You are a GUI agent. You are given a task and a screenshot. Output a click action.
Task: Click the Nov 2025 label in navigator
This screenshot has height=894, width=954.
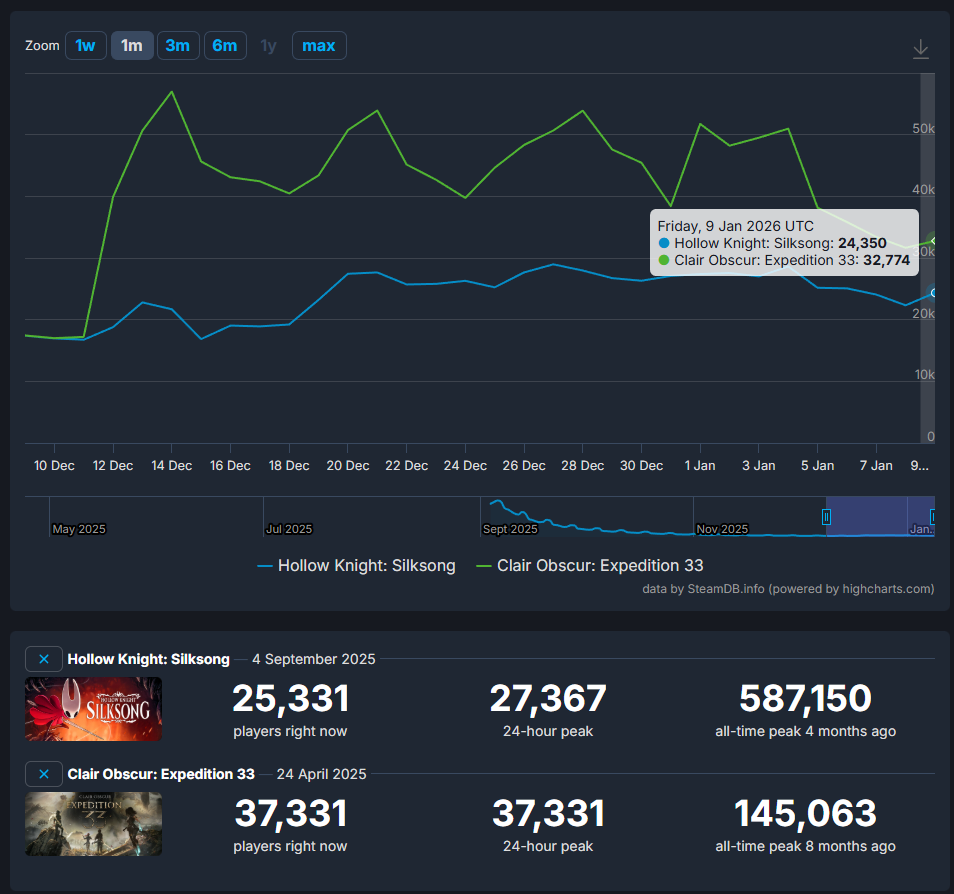(722, 529)
